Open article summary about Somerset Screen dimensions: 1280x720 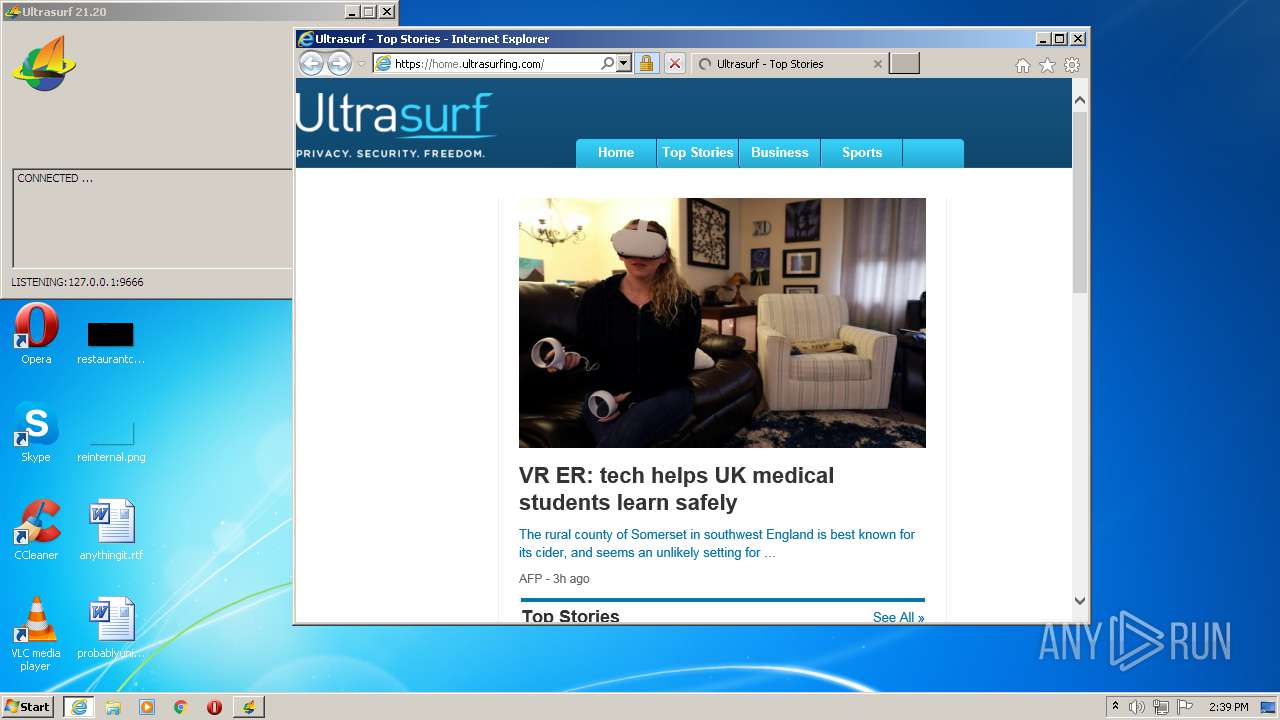click(x=717, y=543)
